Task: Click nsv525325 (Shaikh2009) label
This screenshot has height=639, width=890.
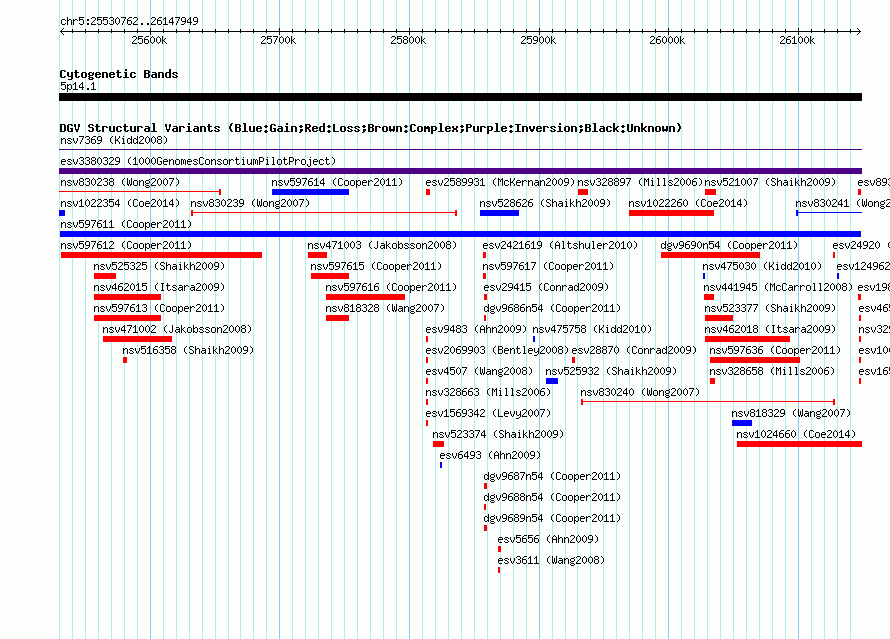Action: [x=159, y=266]
